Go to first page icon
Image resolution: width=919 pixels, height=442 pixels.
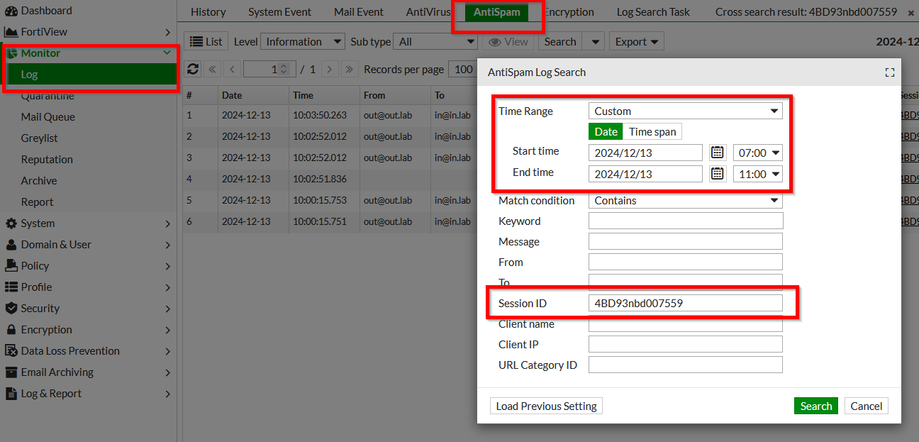(x=212, y=69)
